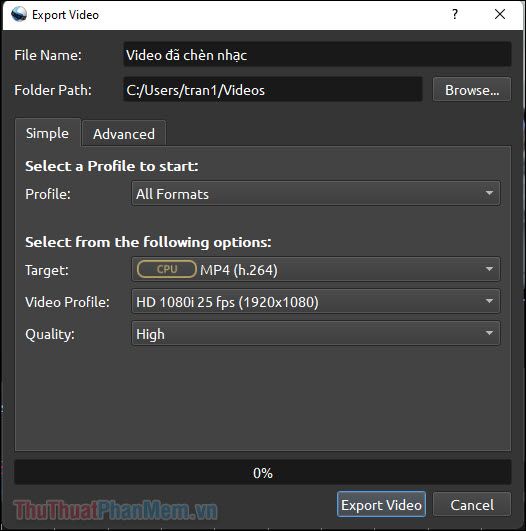
Task: Click the OpenShot logo icon in title bar
Action: 19,14
